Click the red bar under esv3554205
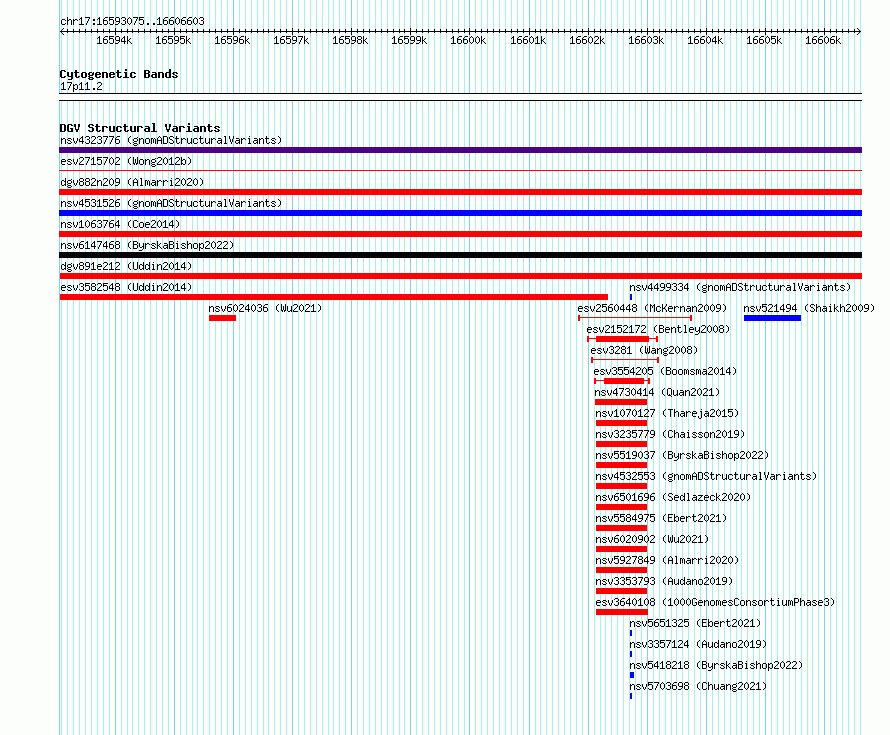The height and width of the screenshot is (735, 890). click(624, 381)
